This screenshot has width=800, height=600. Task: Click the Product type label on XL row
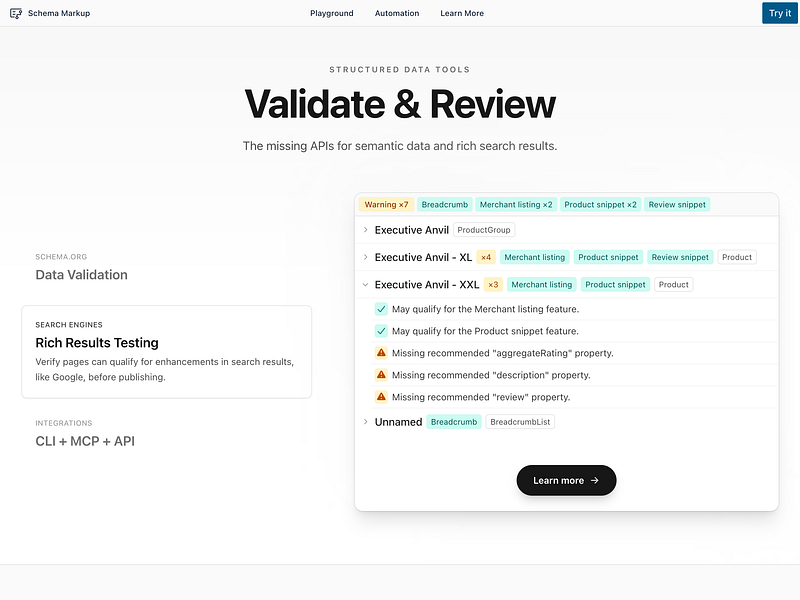(x=737, y=257)
